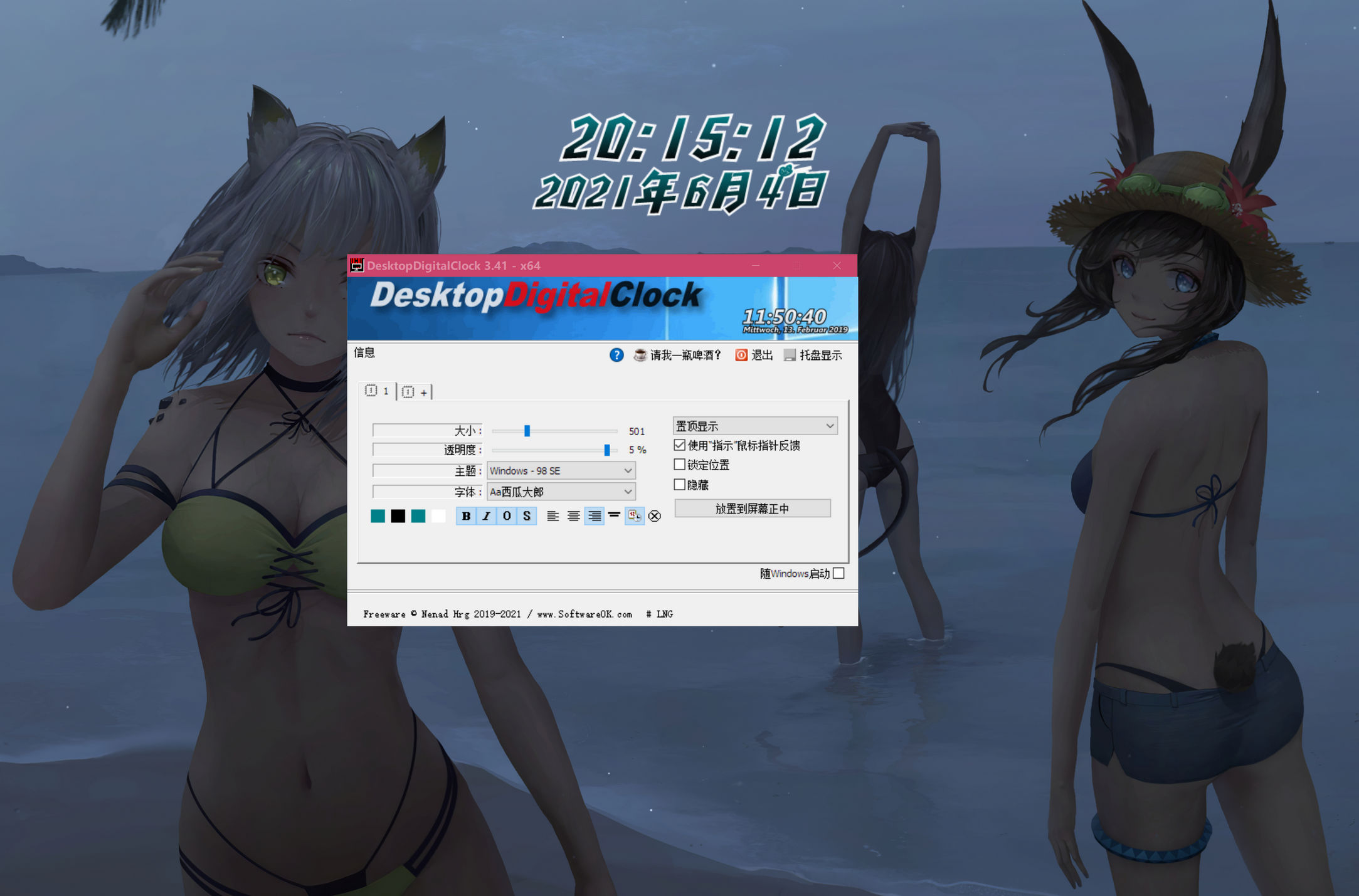Viewport: 1359px width, 896px height.
Task: Align clock text to the left
Action: click(x=553, y=516)
